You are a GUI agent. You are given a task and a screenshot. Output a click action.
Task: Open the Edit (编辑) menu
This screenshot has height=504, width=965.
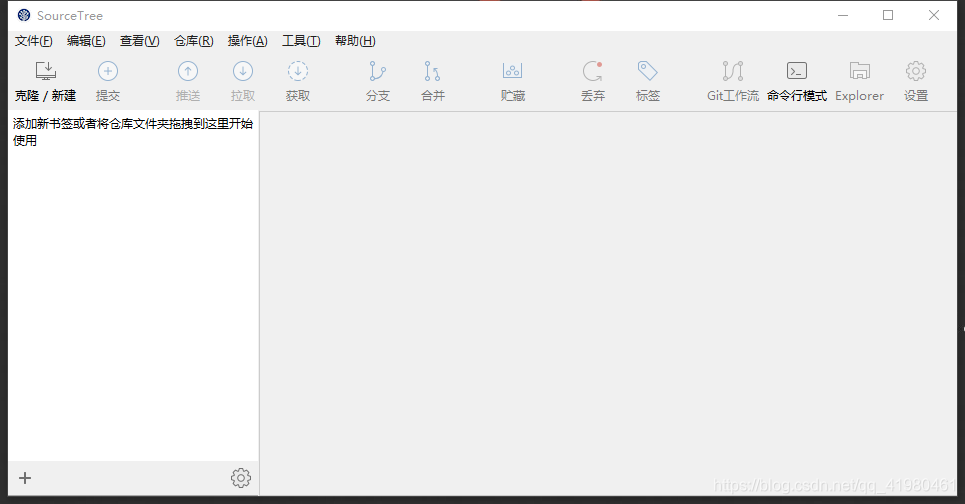(86, 41)
